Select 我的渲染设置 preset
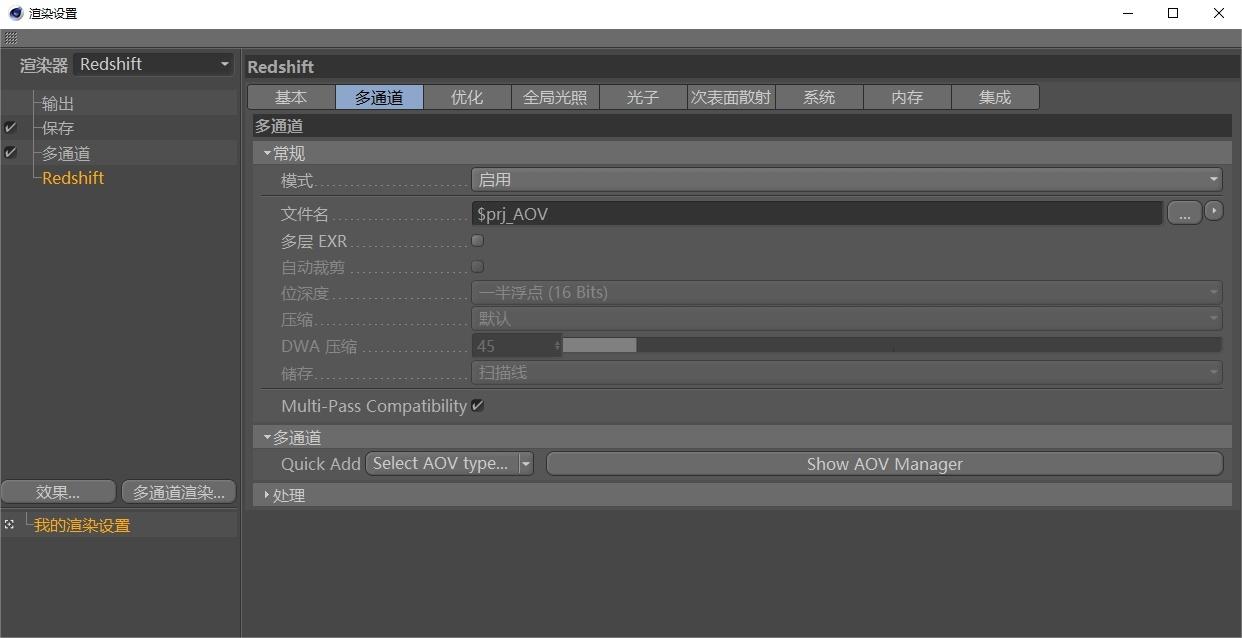Image resolution: width=1242 pixels, height=638 pixels. click(x=82, y=525)
